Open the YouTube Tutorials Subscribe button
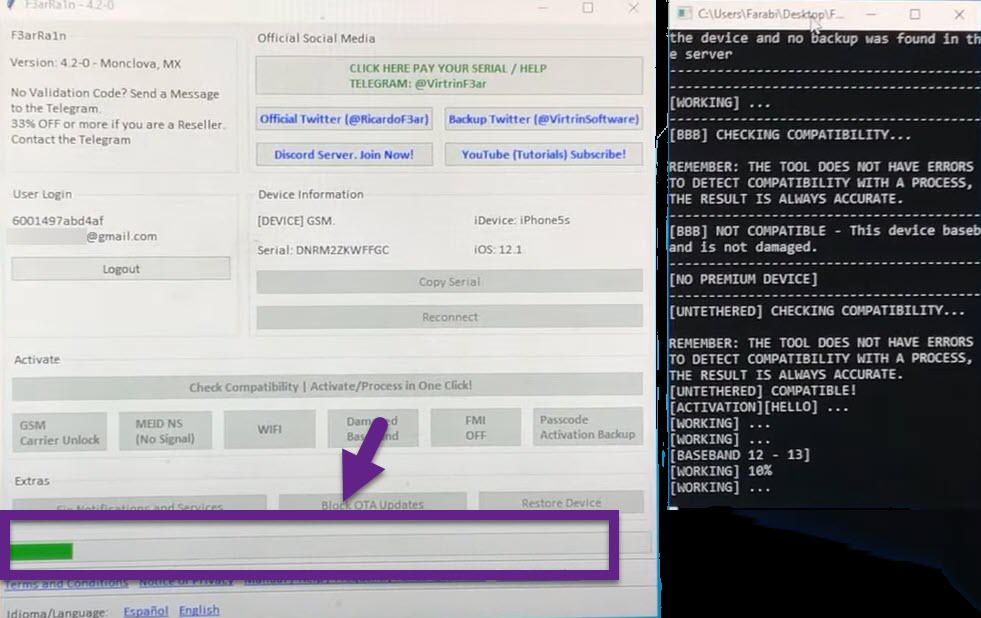 click(x=544, y=154)
